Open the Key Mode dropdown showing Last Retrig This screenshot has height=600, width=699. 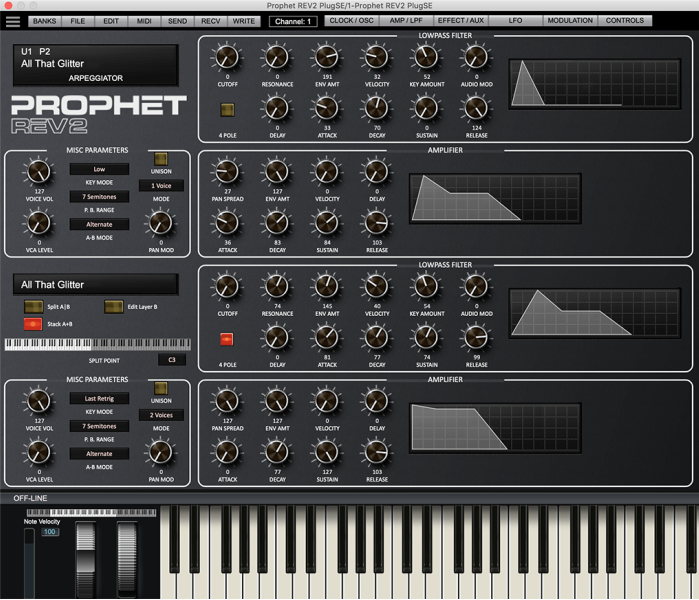click(99, 399)
